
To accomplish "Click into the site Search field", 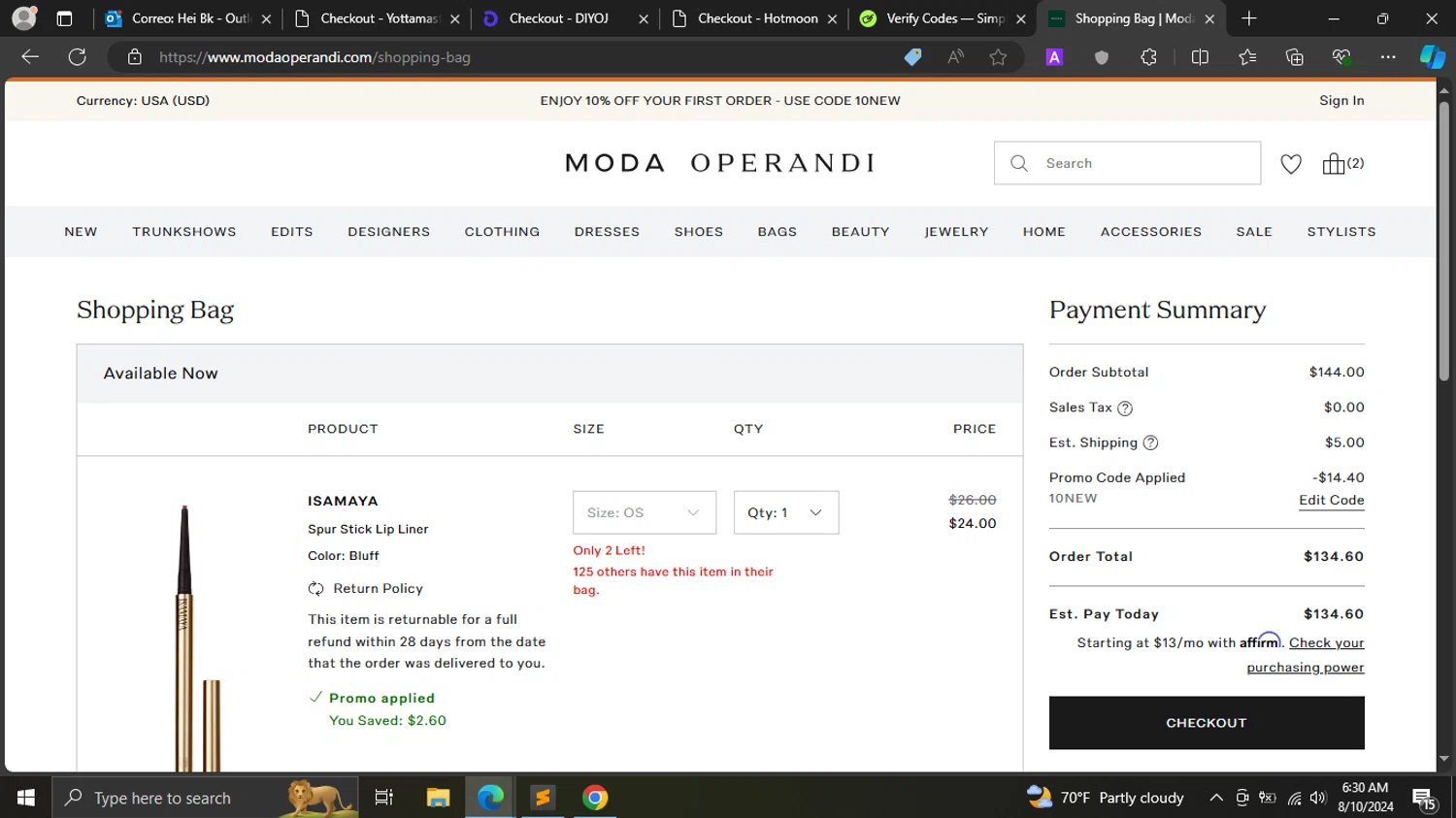I will (1127, 163).
